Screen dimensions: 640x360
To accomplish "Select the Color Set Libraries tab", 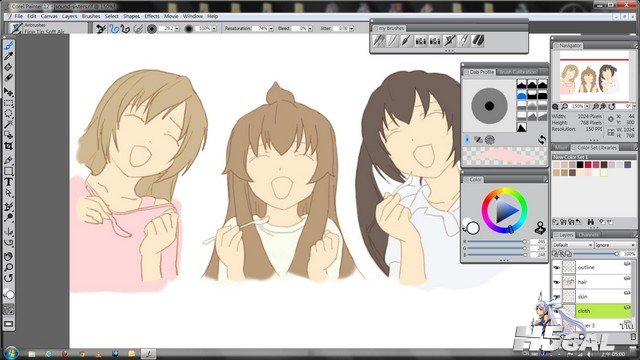I will [596, 147].
